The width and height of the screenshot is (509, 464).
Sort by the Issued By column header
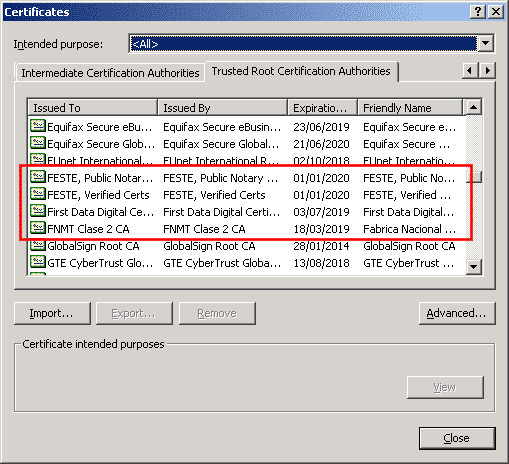point(222,108)
